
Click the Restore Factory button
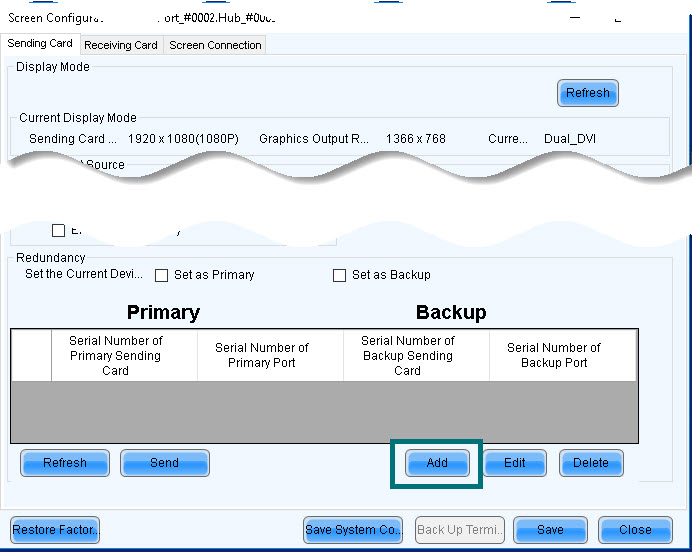point(56,530)
